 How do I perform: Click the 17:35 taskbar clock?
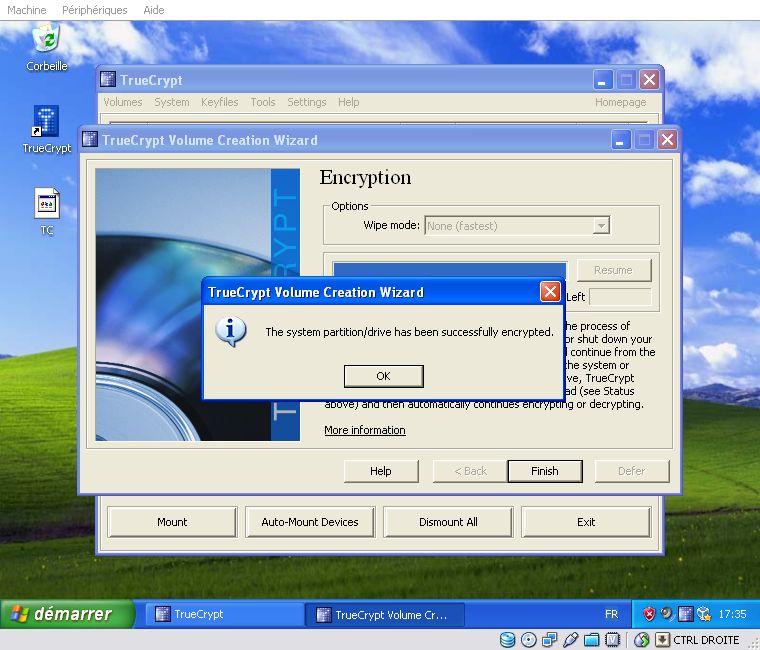732,614
